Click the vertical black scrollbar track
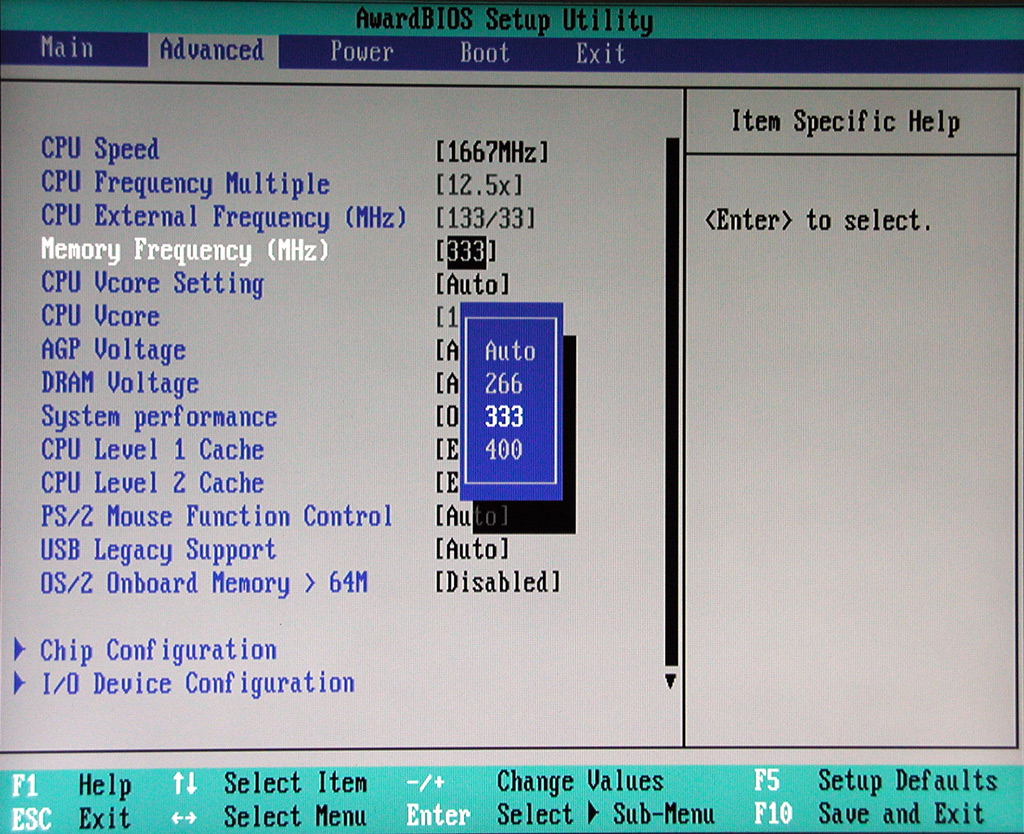The height and width of the screenshot is (834, 1024). pyautogui.click(x=671, y=402)
